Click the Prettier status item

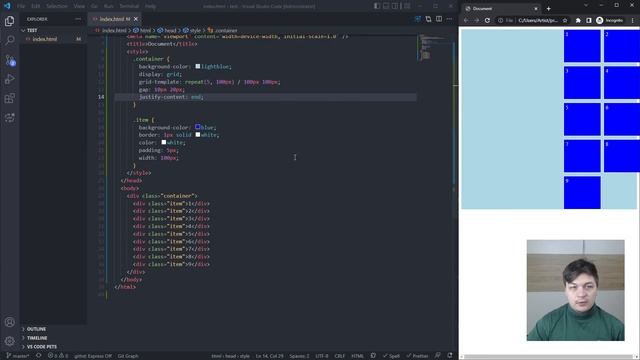tap(417, 356)
